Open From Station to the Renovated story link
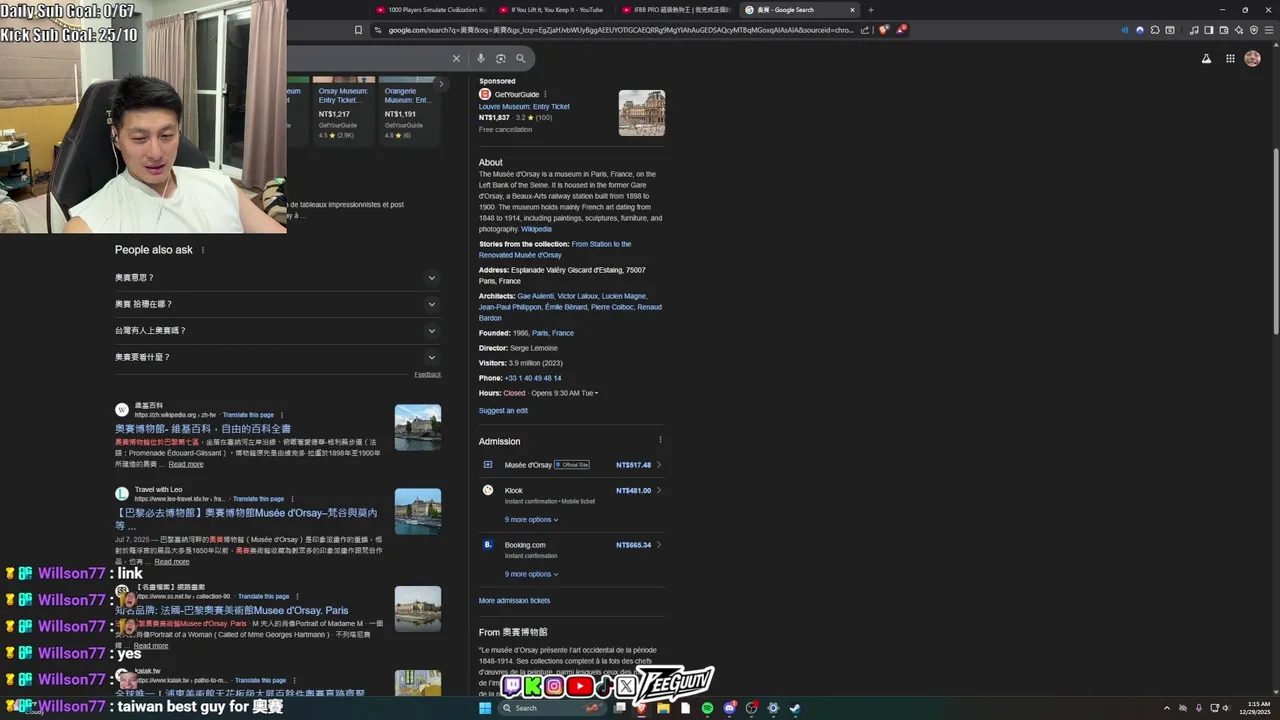 click(x=555, y=249)
